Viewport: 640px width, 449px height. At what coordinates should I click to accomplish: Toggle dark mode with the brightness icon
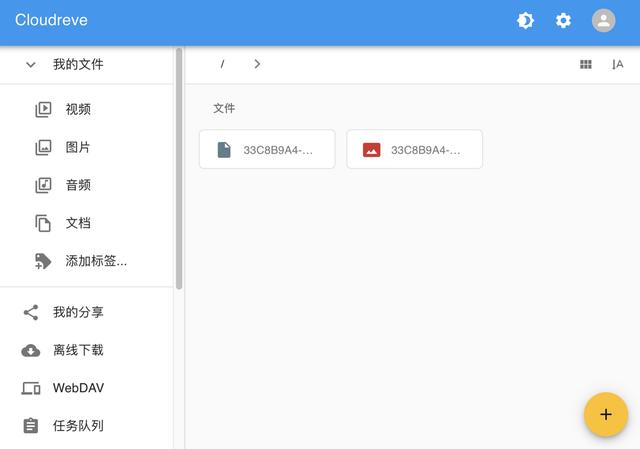coord(525,20)
